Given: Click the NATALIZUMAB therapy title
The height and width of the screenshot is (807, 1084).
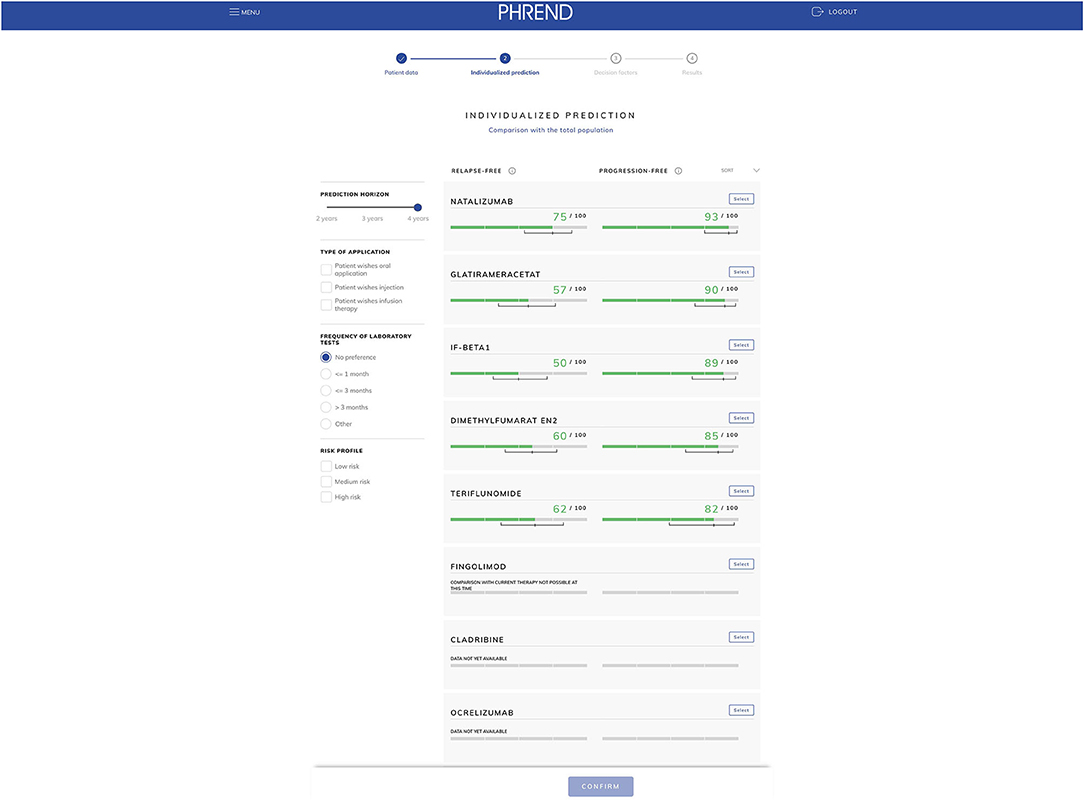Looking at the screenshot, I should [482, 202].
